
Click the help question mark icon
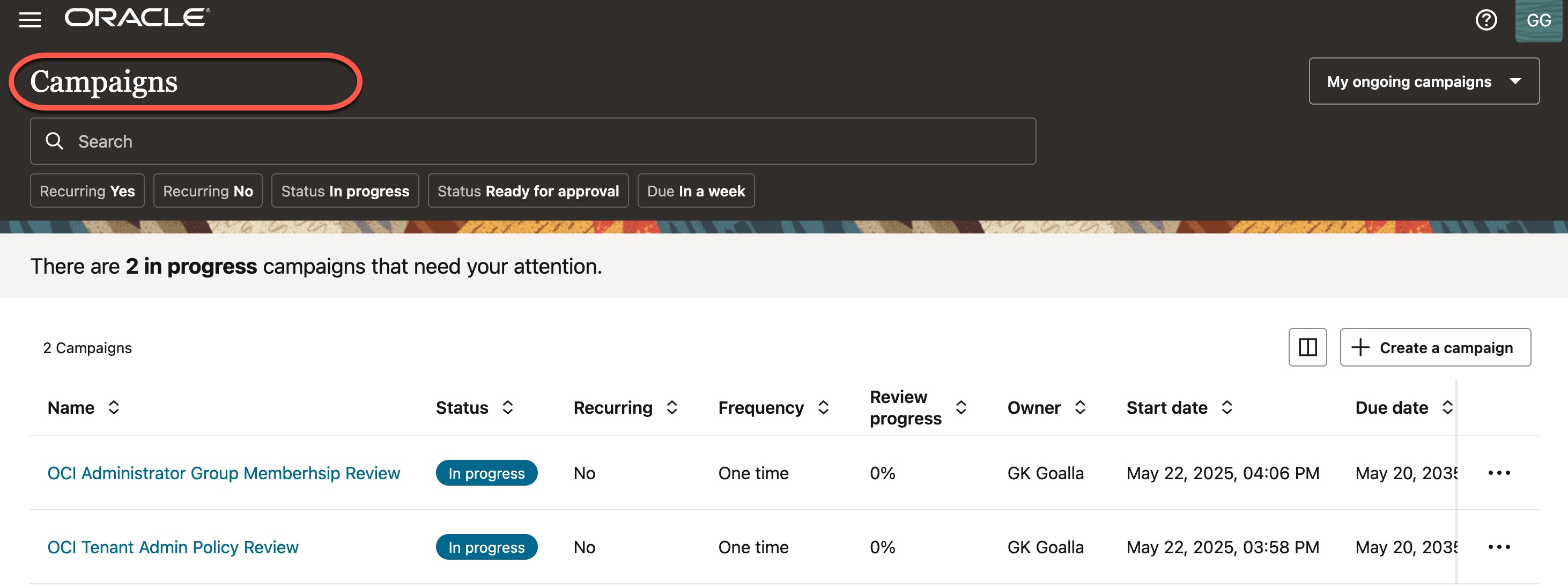click(x=1486, y=20)
